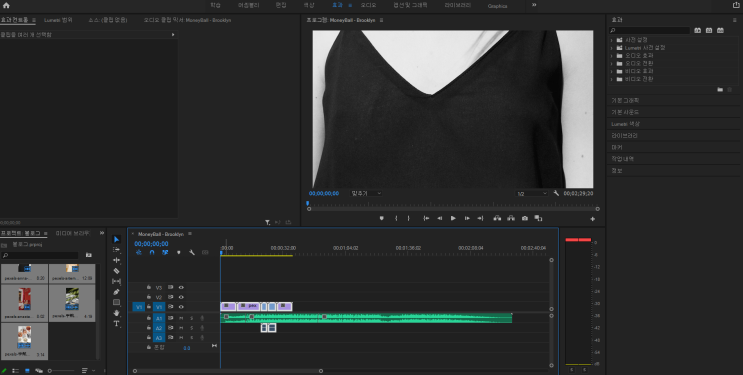Select the Razor tool
The image size is (743, 375).
pyautogui.click(x=117, y=271)
